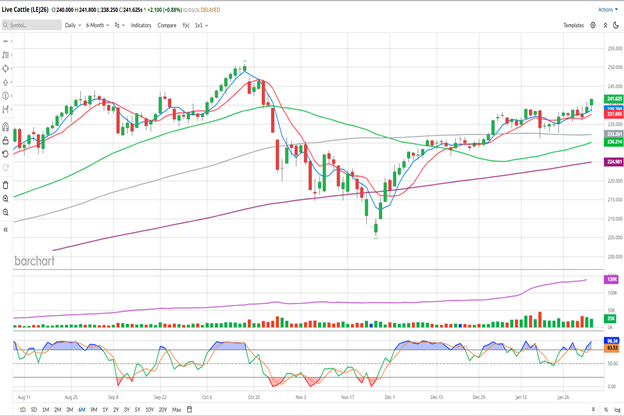The height and width of the screenshot is (416, 624).
Task: Select the 5D time range
Action: coord(34,409)
